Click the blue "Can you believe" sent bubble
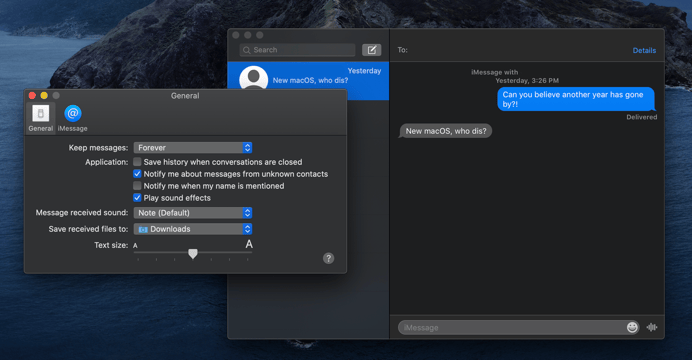This screenshot has height=360, width=692. (576, 99)
